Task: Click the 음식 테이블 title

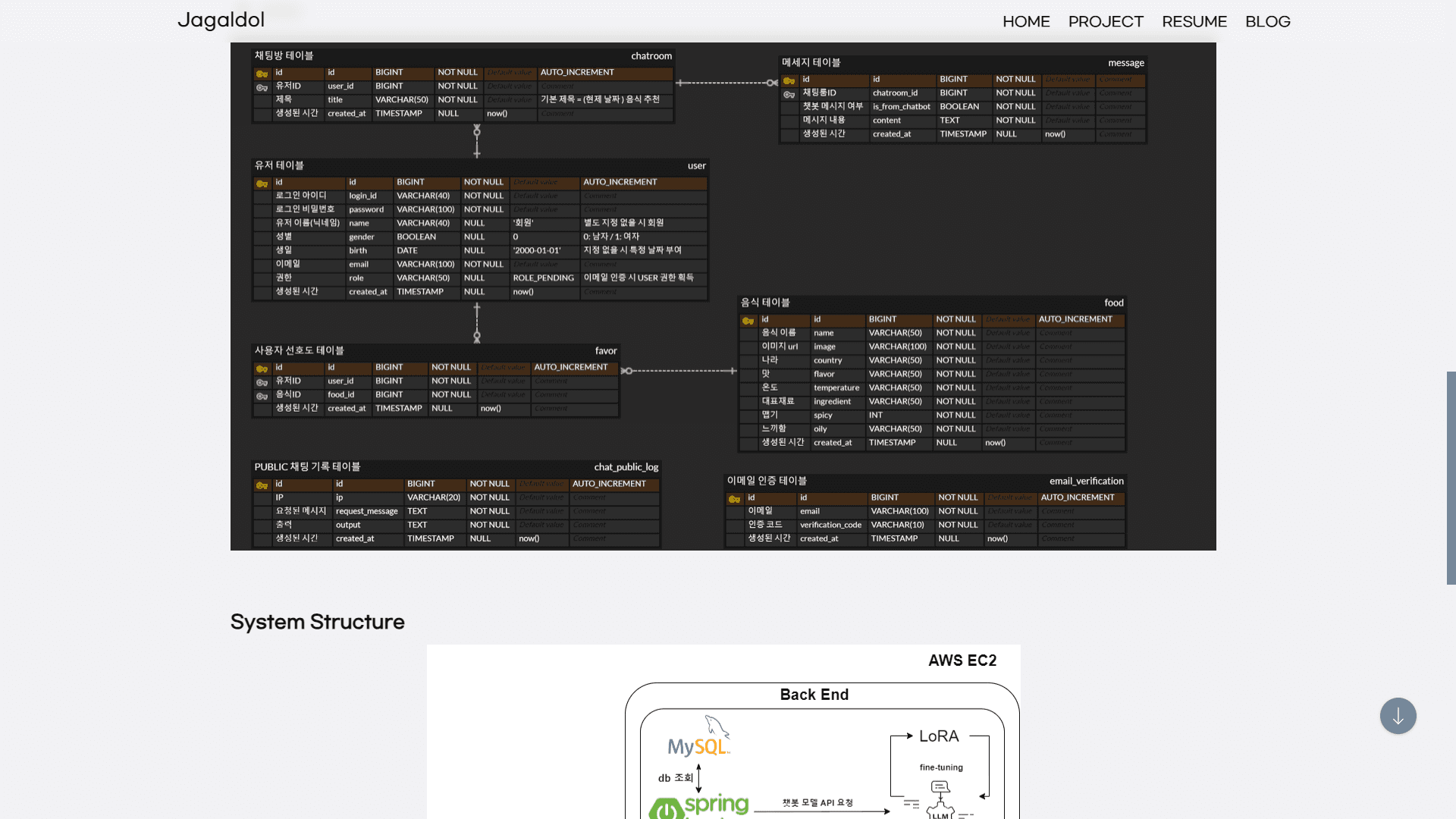Action: [765, 303]
